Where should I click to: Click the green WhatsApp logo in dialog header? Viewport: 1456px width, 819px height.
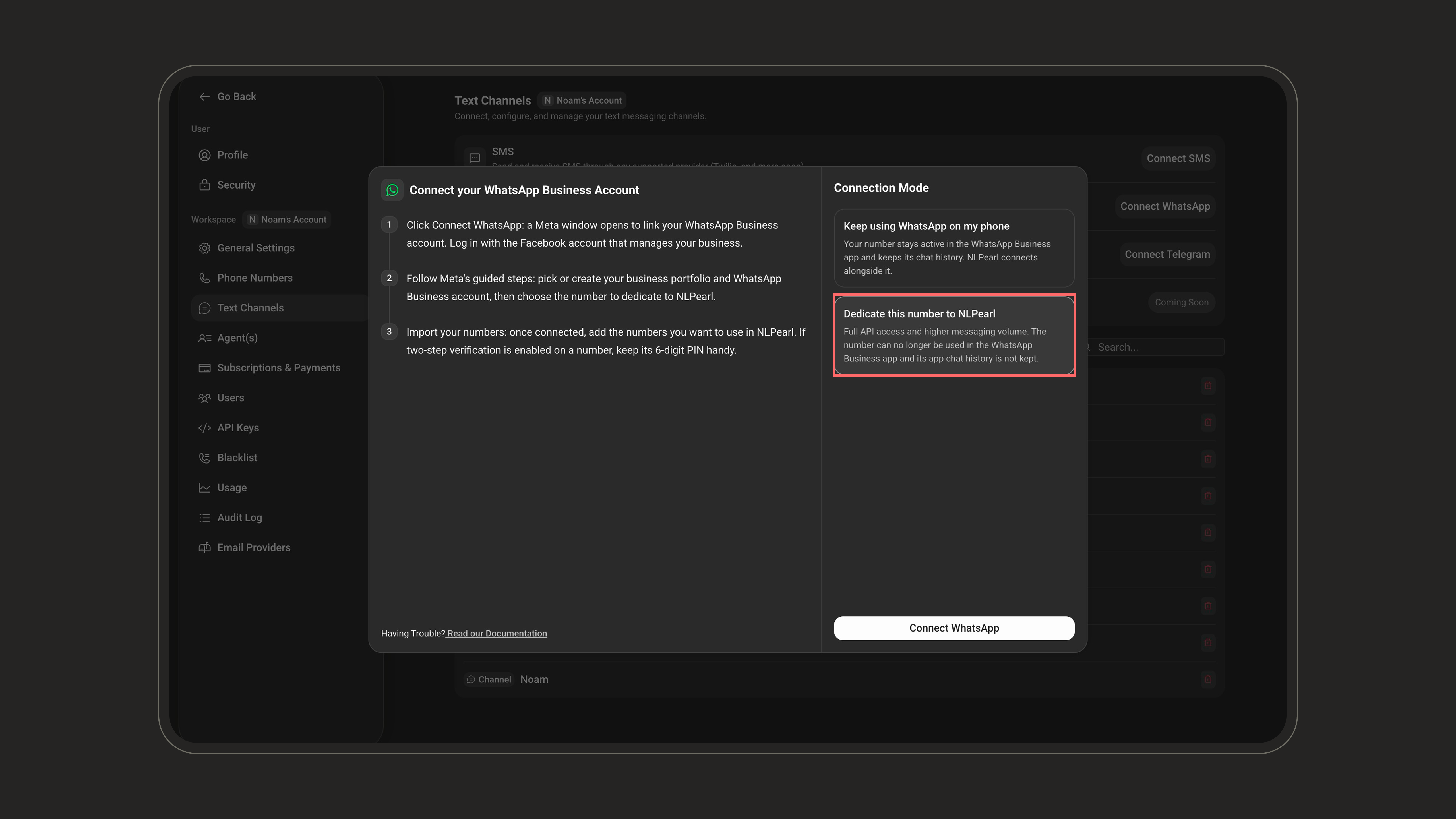[x=392, y=190]
